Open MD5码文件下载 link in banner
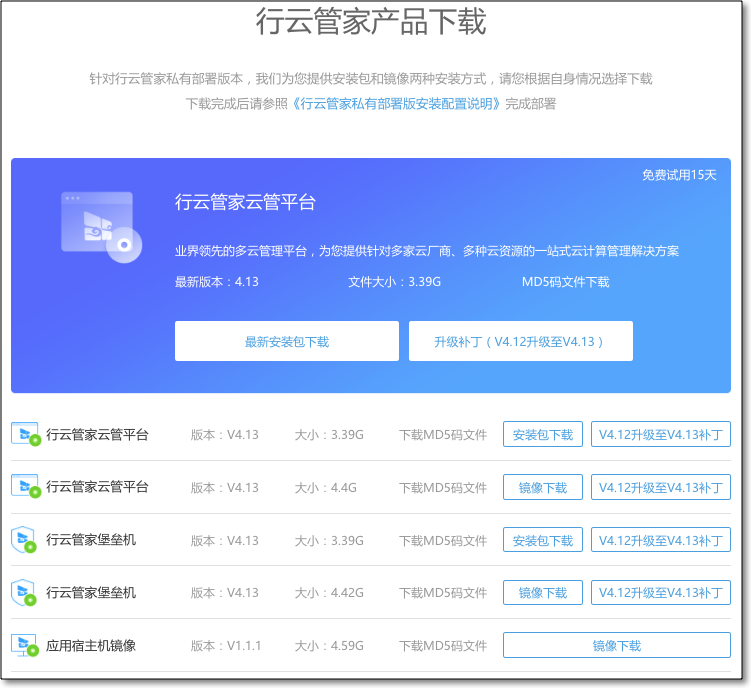 click(565, 282)
